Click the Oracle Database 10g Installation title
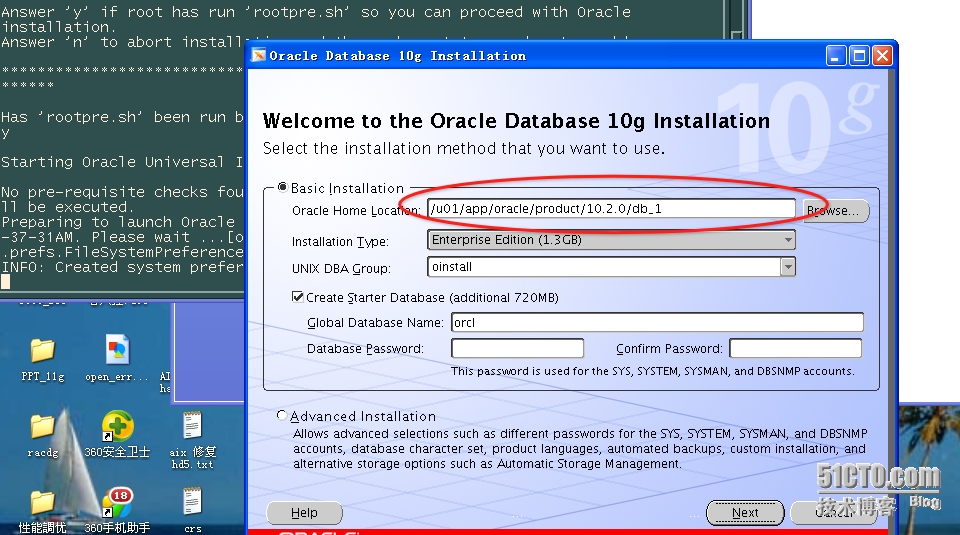This screenshot has height=535, width=960. click(x=397, y=56)
